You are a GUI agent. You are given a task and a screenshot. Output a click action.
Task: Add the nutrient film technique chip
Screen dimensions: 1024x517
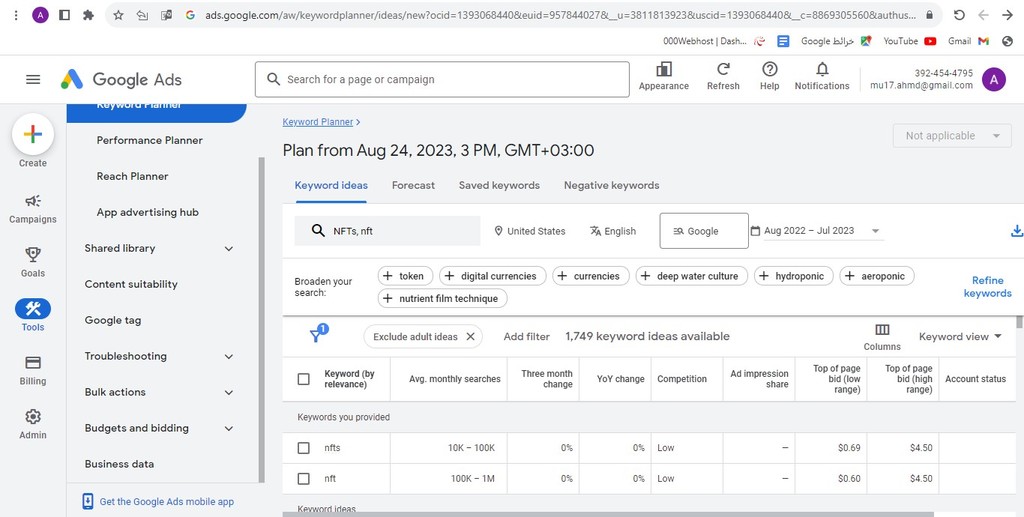coord(442,298)
